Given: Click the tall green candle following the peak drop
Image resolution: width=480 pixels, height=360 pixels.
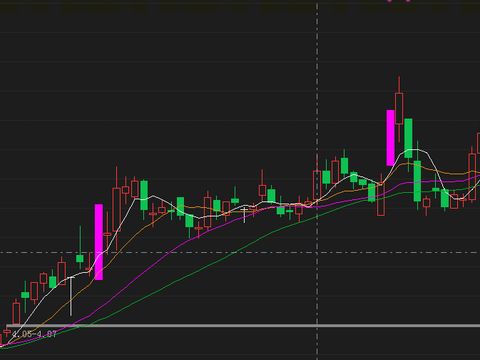Looking at the screenshot, I should [x=417, y=181].
